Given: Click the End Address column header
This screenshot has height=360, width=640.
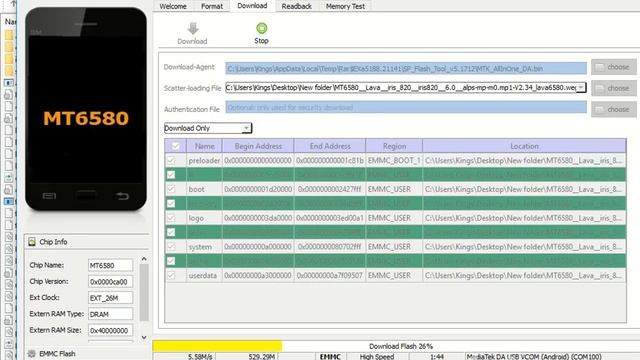Looking at the screenshot, I should pos(330,146).
